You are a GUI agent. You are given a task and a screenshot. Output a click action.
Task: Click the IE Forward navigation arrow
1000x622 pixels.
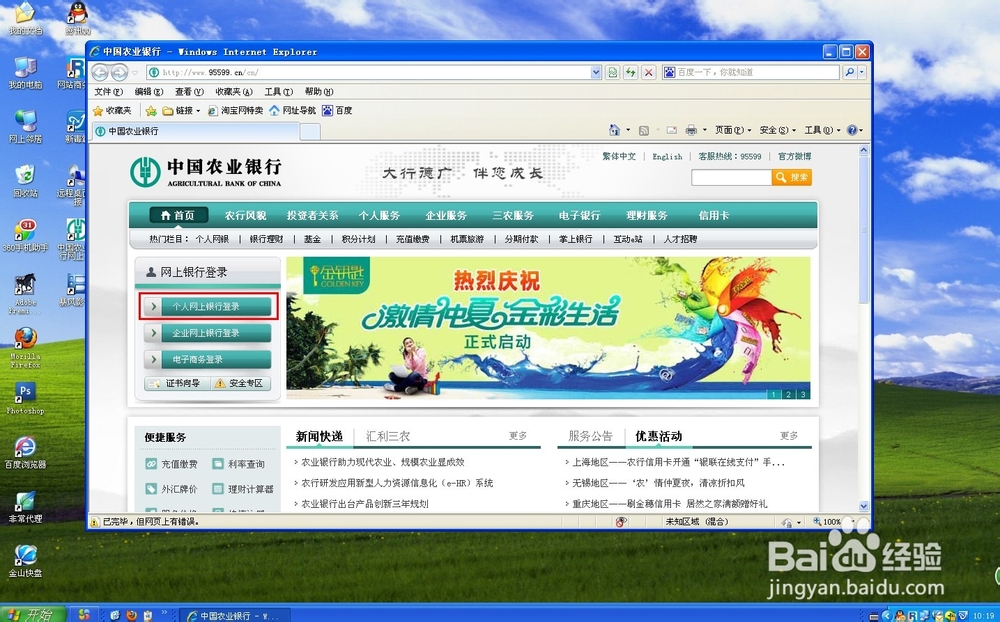(119, 72)
